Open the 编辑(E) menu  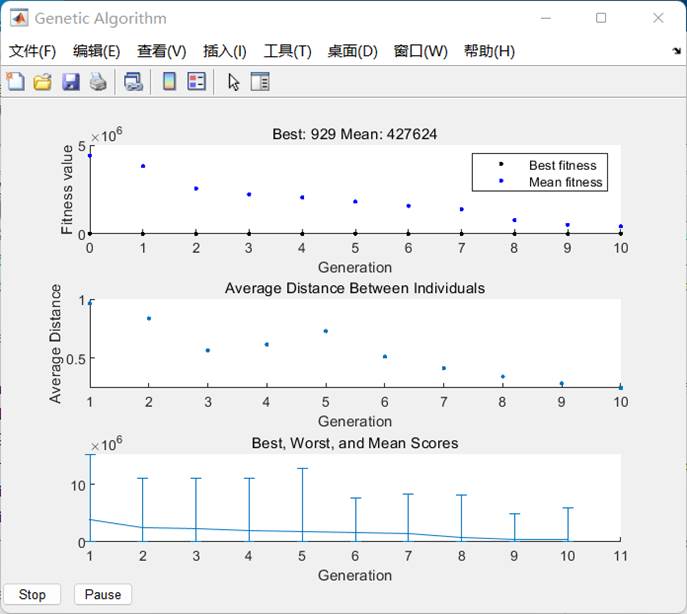coord(96,52)
